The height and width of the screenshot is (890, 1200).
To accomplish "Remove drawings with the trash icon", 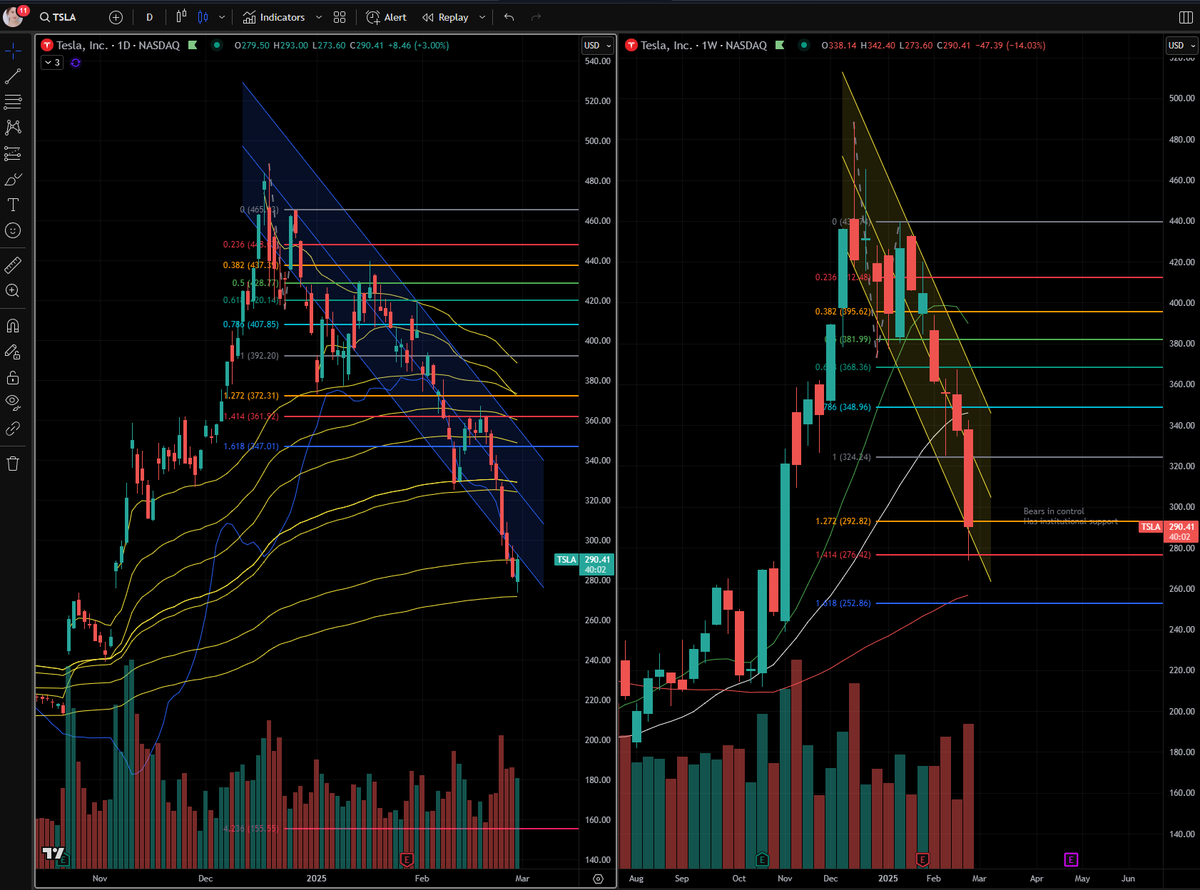I will click(x=13, y=463).
